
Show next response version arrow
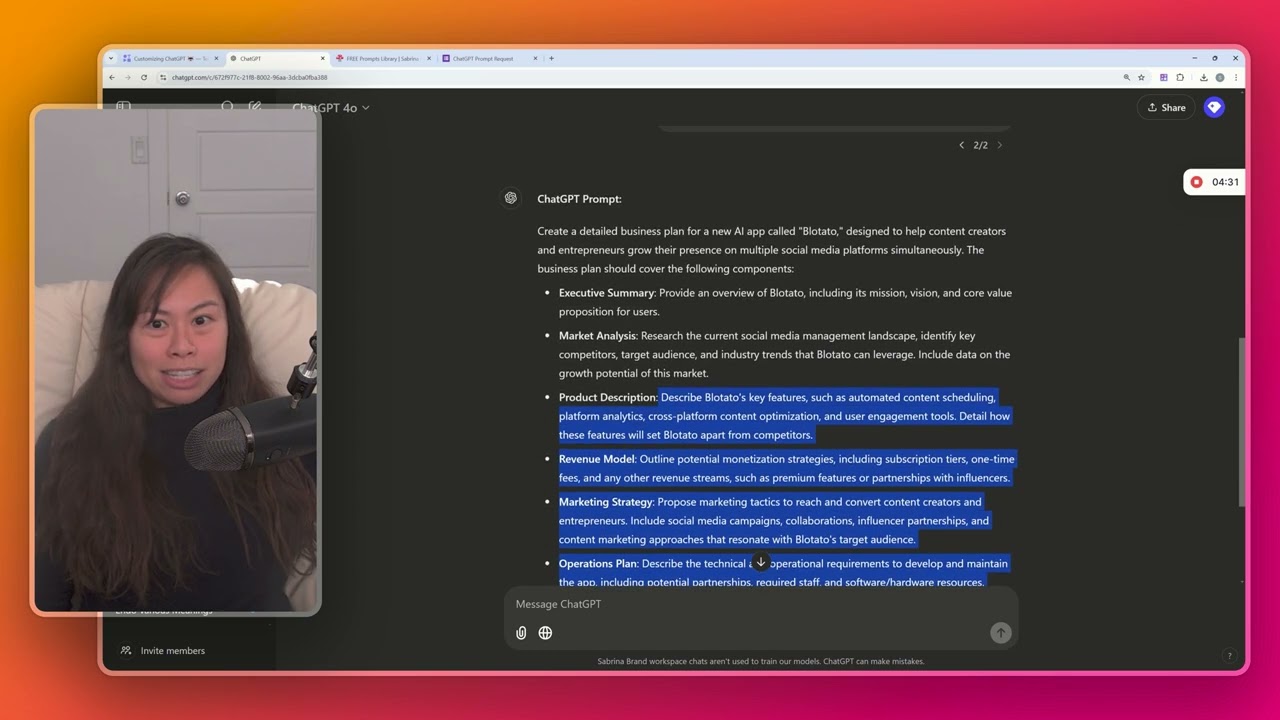(999, 145)
